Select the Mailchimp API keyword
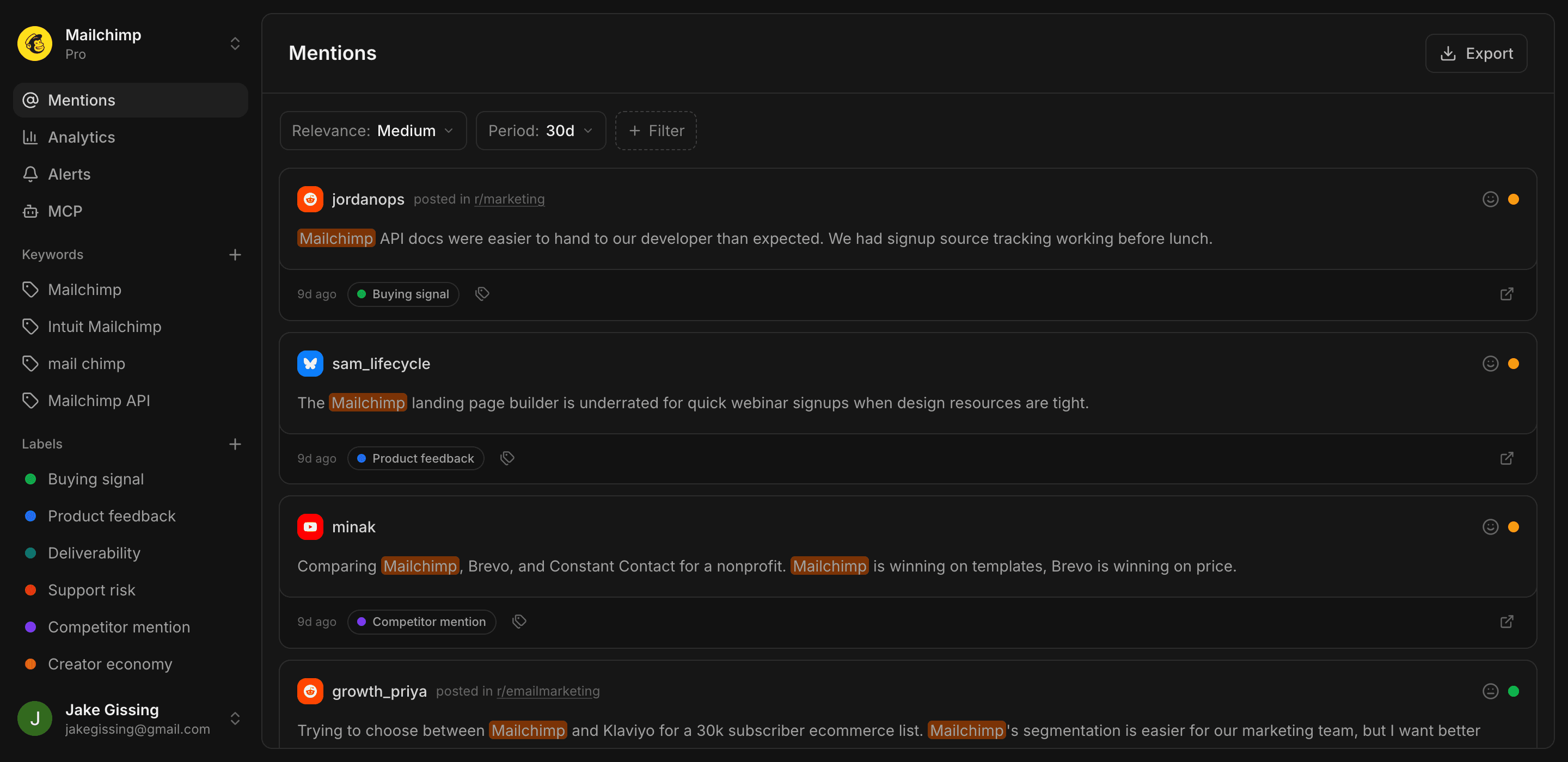Viewport: 1568px width, 762px height. [x=130, y=401]
